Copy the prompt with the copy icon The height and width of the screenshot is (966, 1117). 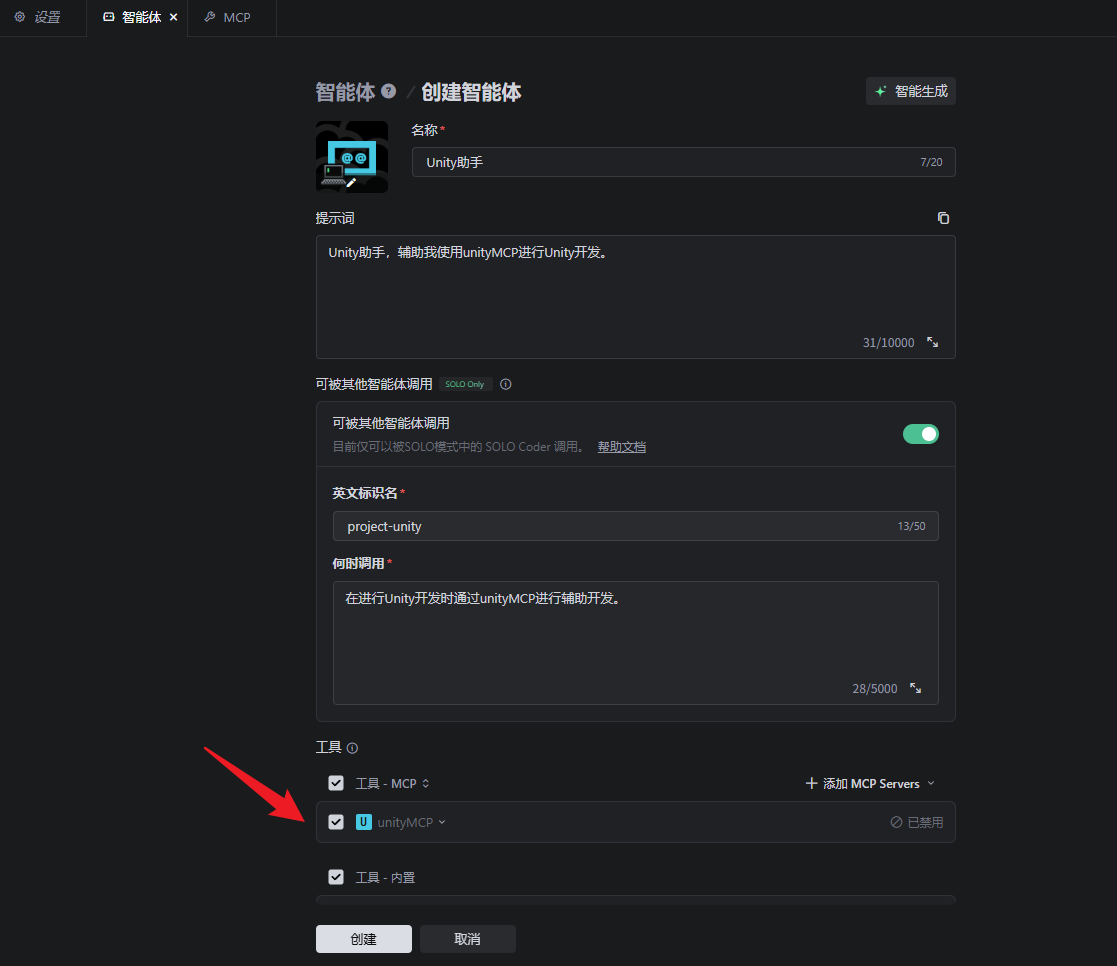(x=943, y=218)
